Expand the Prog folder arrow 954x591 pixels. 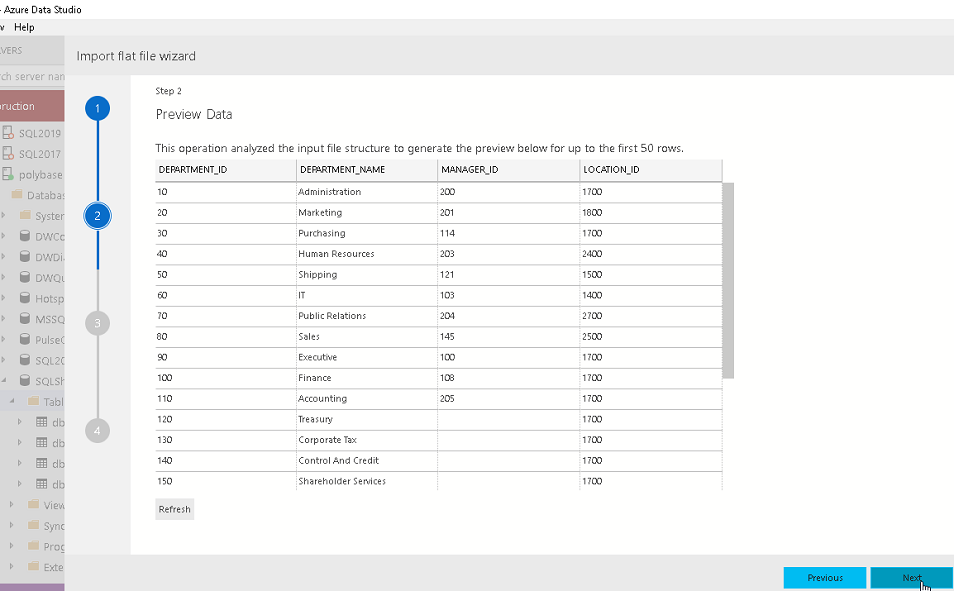pos(11,547)
